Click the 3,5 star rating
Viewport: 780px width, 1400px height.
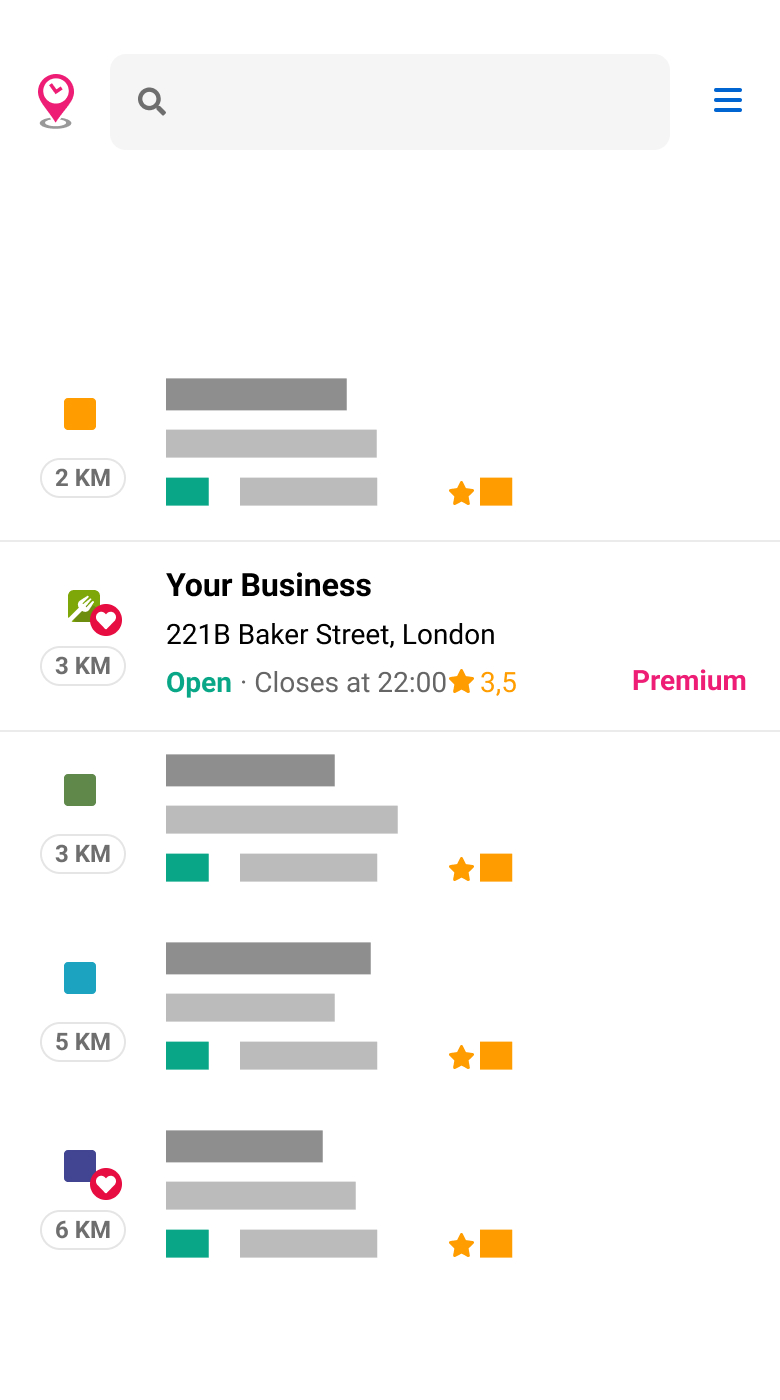(x=484, y=683)
